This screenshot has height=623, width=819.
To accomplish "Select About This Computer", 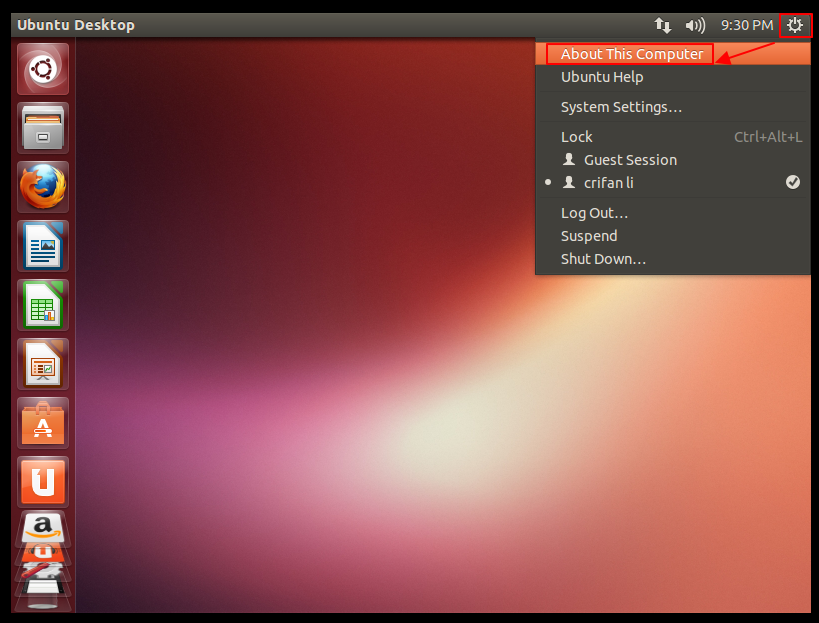I will [673, 54].
